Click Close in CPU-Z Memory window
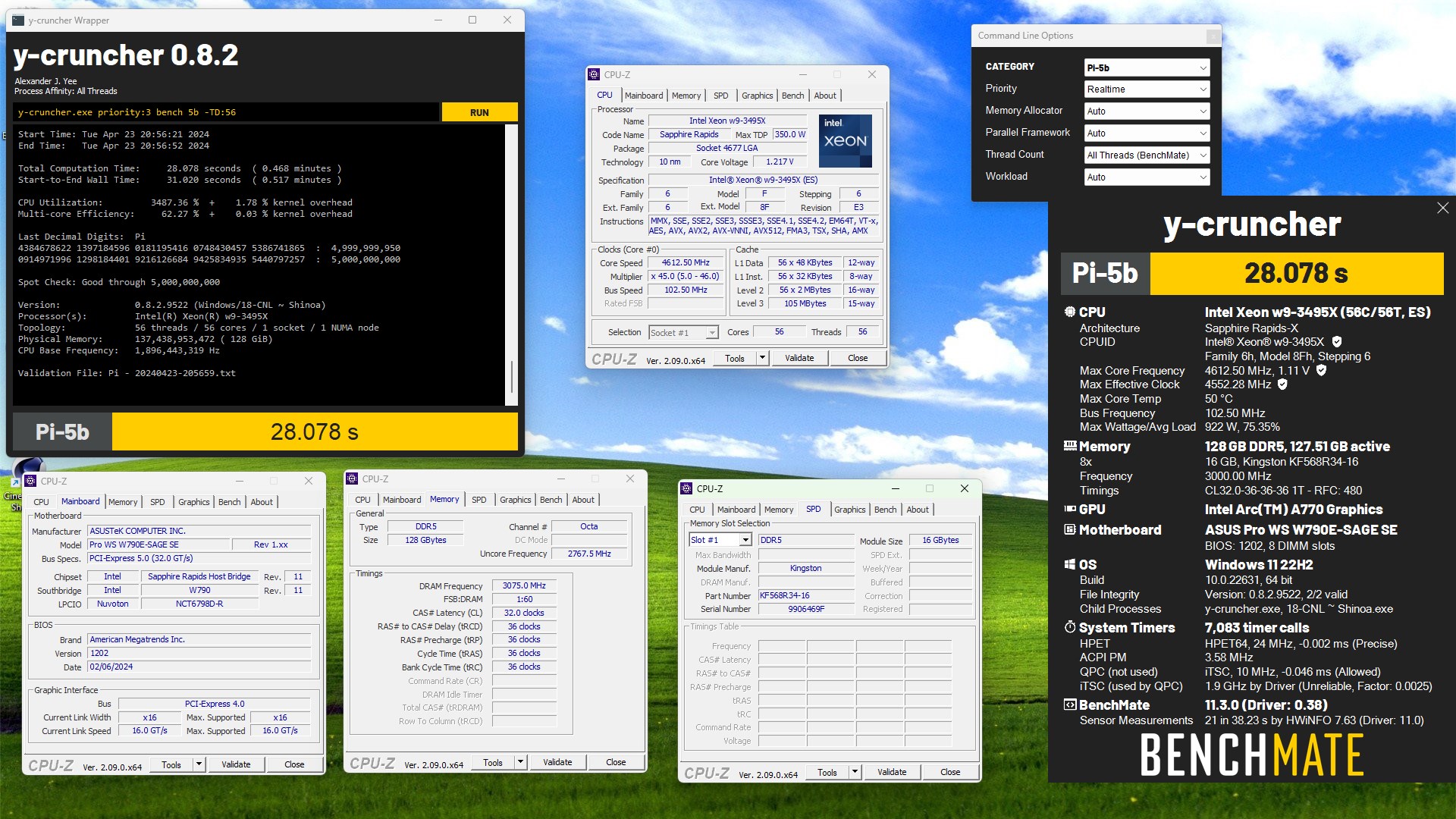 [616, 762]
